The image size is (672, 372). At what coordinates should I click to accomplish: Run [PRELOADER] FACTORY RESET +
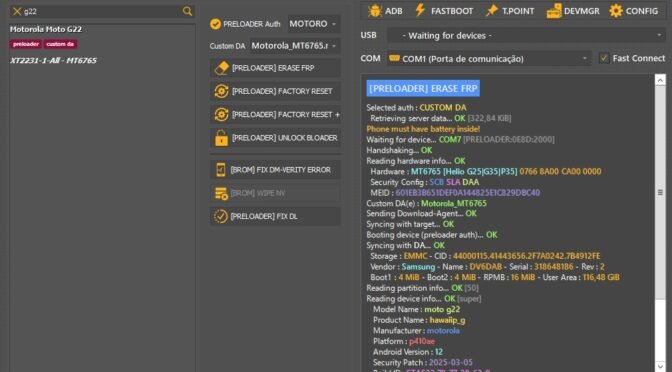point(276,114)
